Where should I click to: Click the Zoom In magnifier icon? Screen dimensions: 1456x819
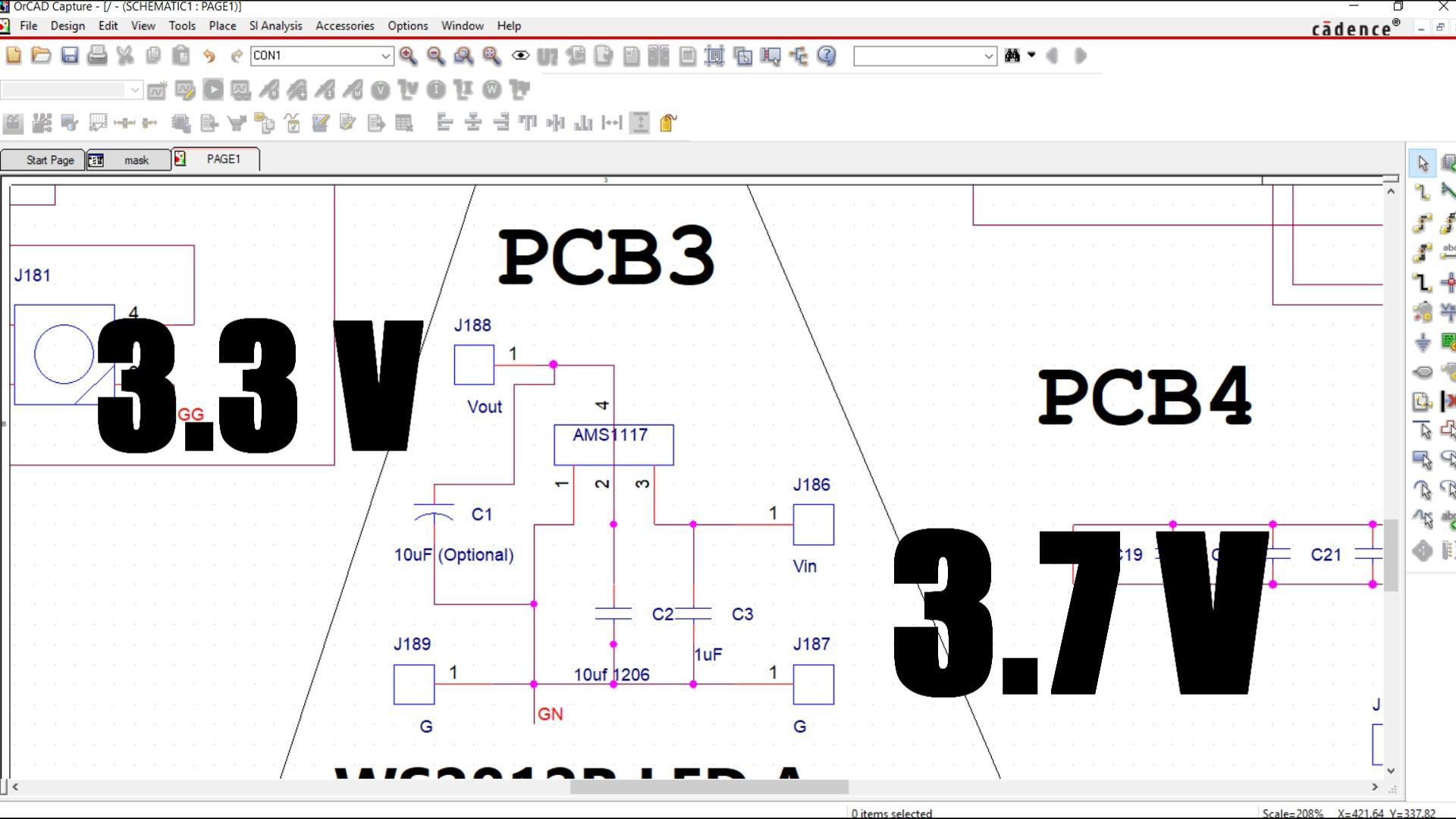point(408,55)
